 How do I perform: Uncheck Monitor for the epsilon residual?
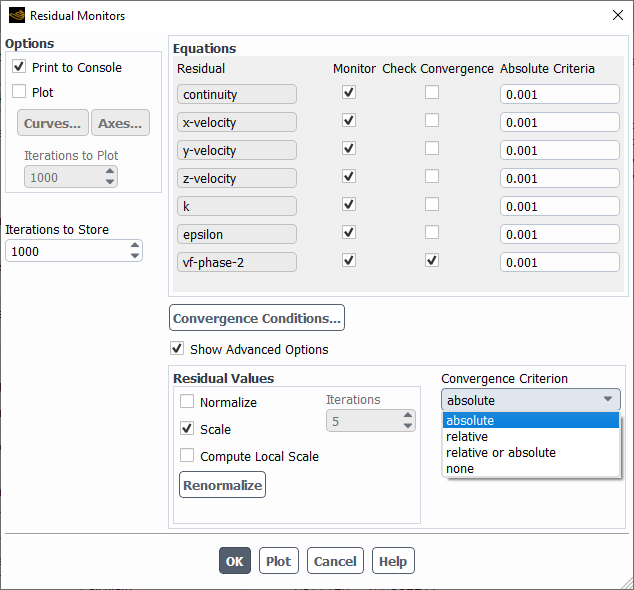pyautogui.click(x=348, y=233)
